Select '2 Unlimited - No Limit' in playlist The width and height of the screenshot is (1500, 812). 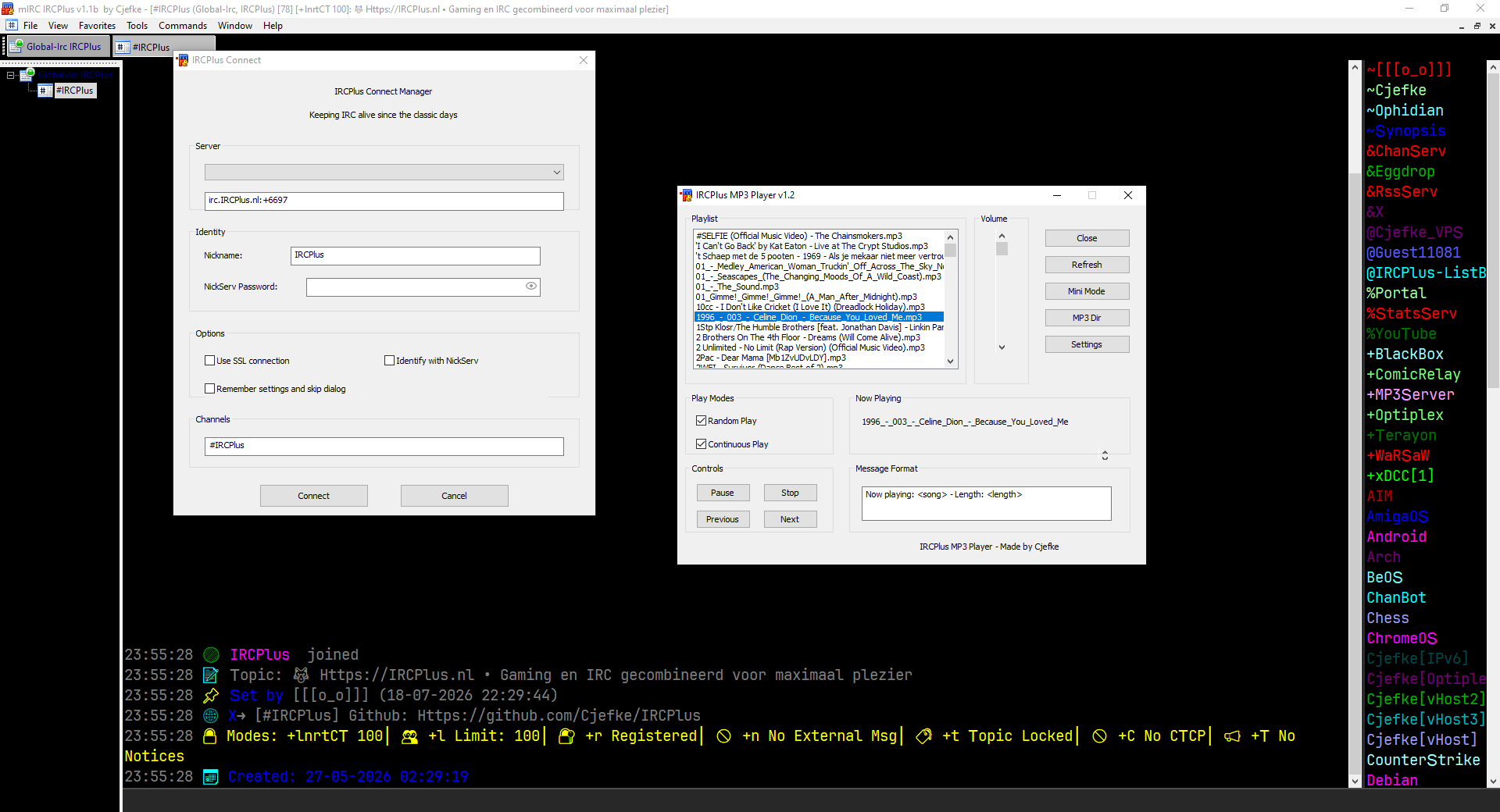(x=819, y=347)
